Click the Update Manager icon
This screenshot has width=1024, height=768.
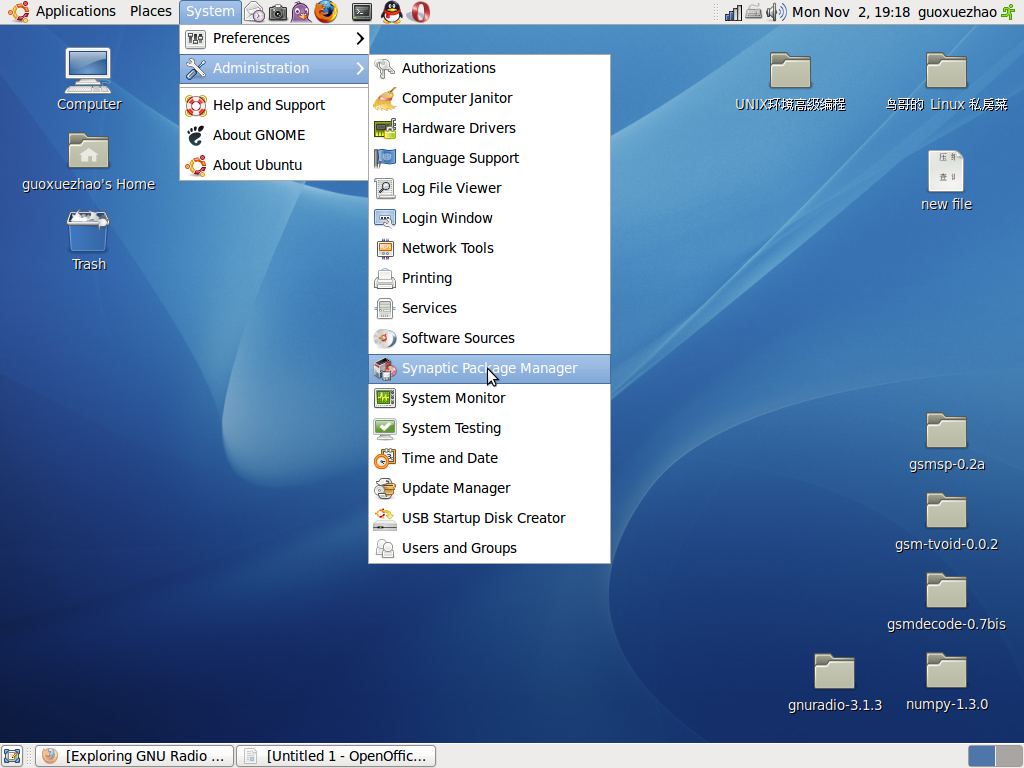[x=385, y=488]
